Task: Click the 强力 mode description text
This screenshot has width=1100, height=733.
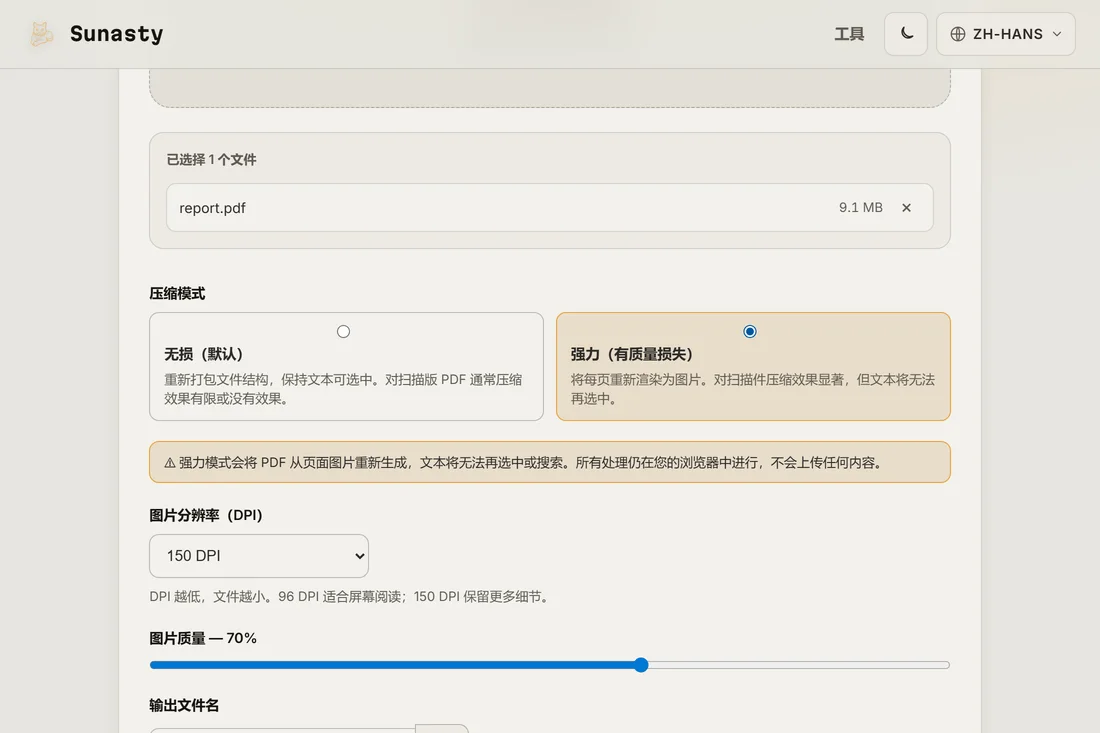Action: (x=753, y=389)
